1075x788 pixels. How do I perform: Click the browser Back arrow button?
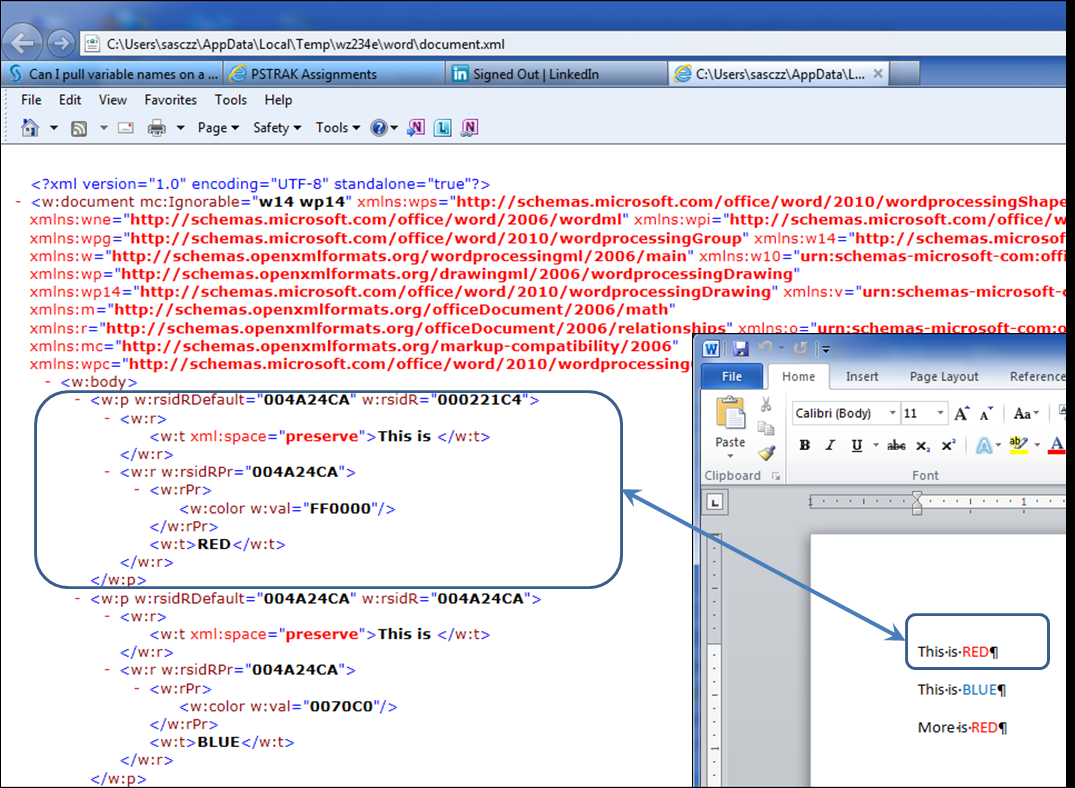click(x=23, y=43)
